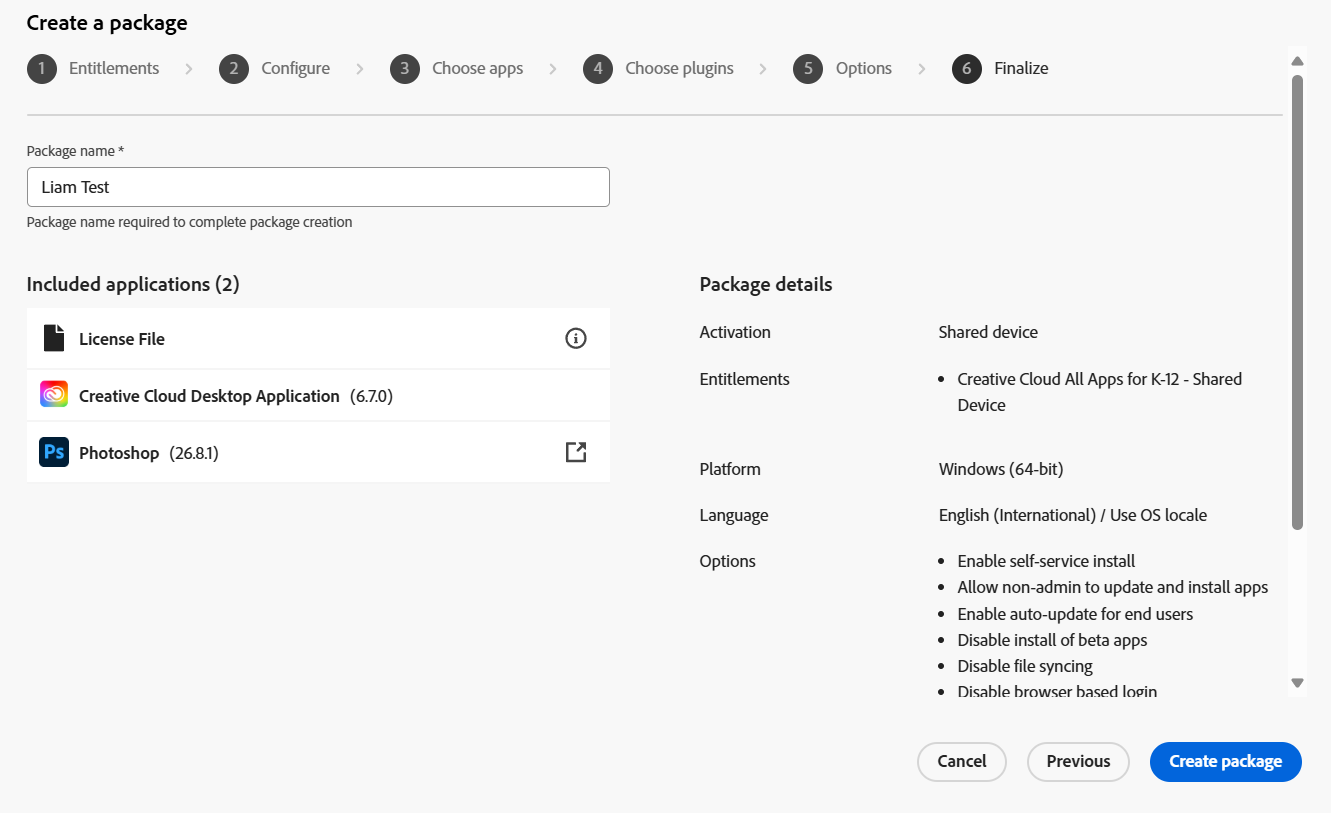Image resolution: width=1331 pixels, height=813 pixels.
Task: Click the Creative Cloud All Apps for K-12 entitlement
Action: [x=1100, y=392]
